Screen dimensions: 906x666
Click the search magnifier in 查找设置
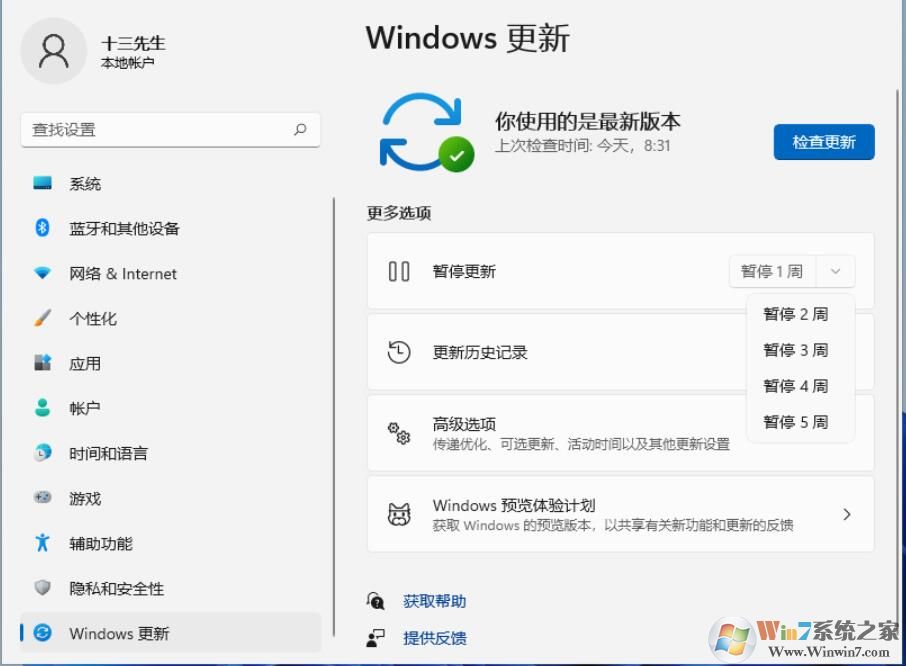[301, 129]
